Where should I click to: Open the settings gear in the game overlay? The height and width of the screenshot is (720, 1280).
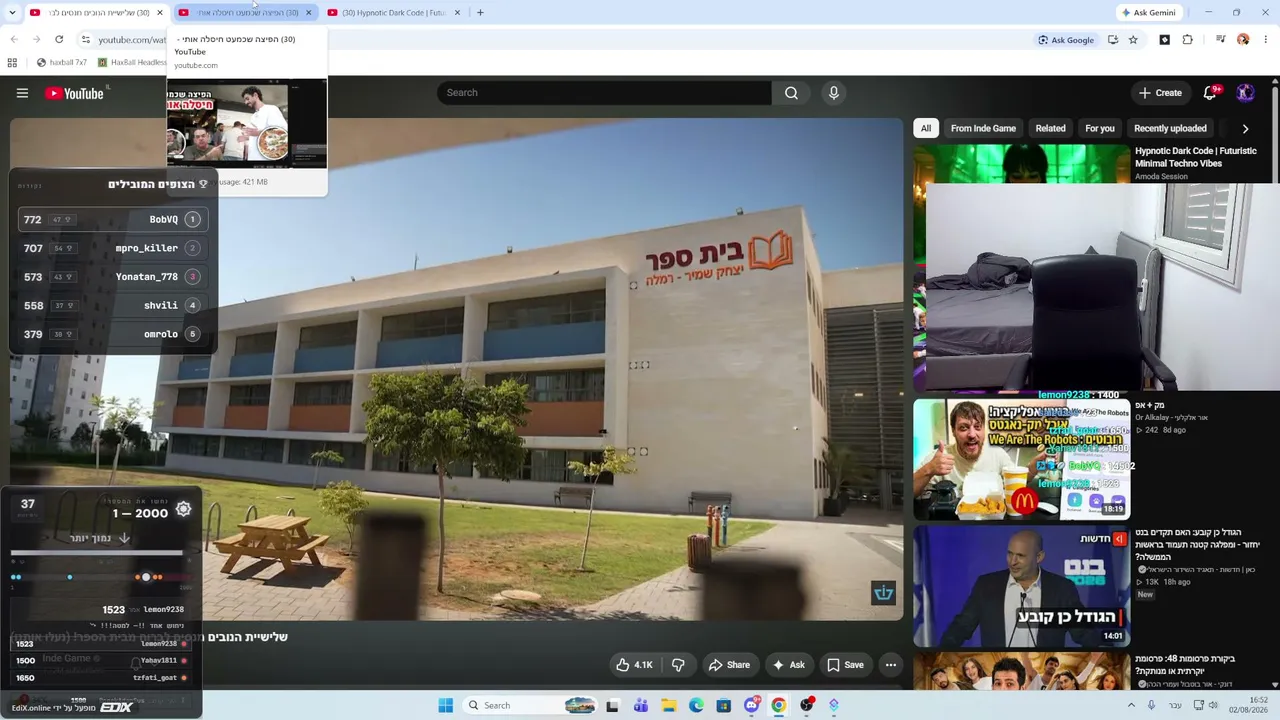tap(183, 510)
